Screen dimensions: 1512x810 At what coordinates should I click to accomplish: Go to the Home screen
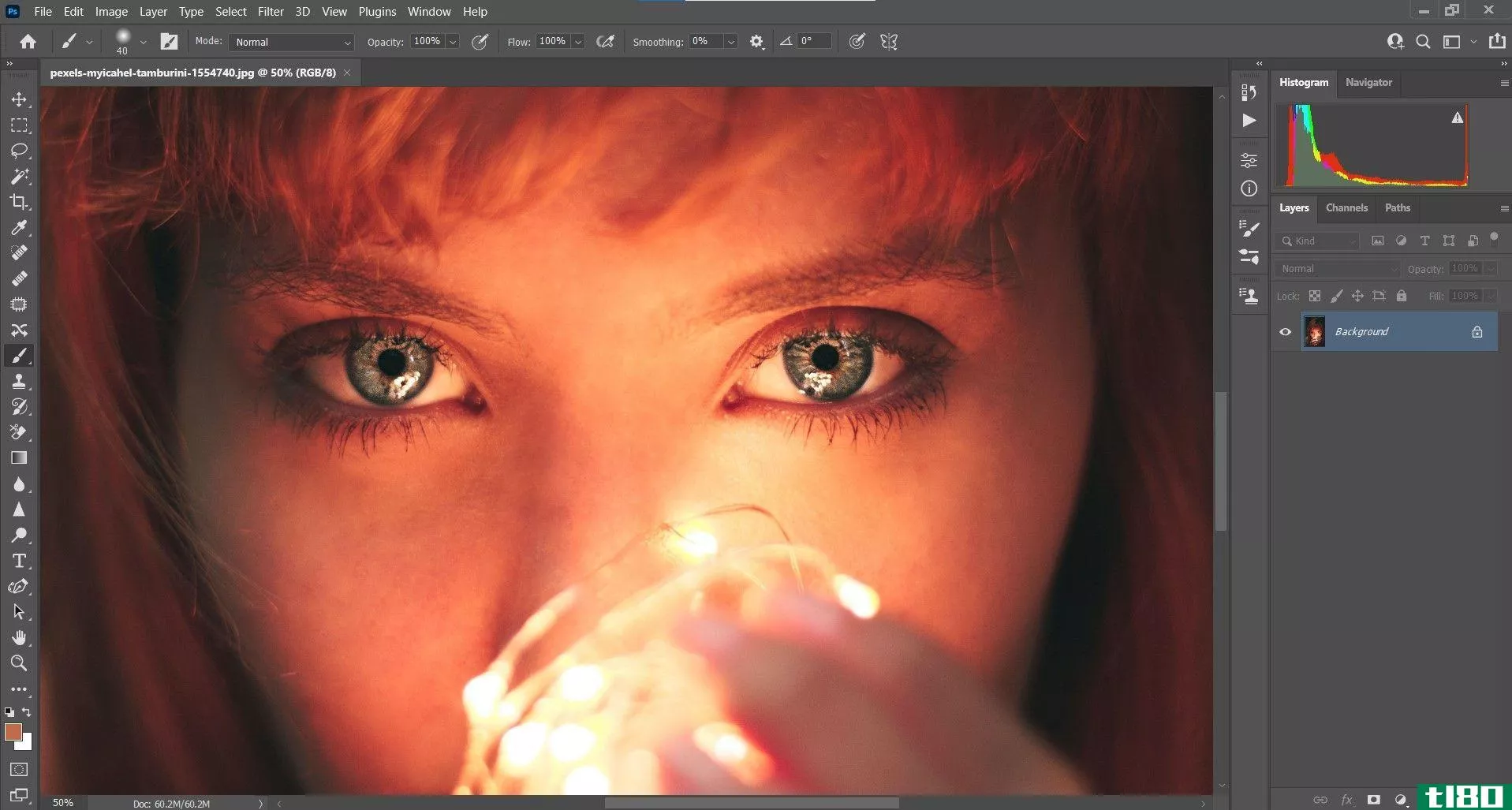(28, 42)
